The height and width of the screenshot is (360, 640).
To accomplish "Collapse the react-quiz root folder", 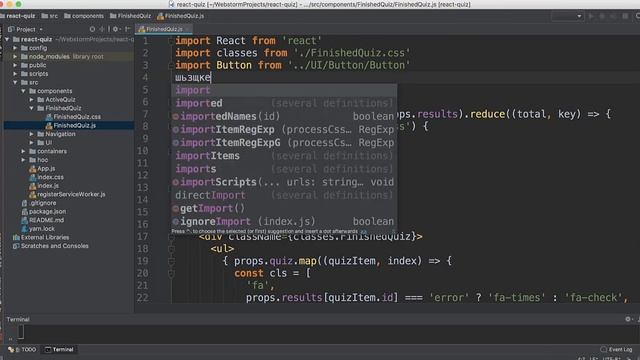I will point(7,39).
